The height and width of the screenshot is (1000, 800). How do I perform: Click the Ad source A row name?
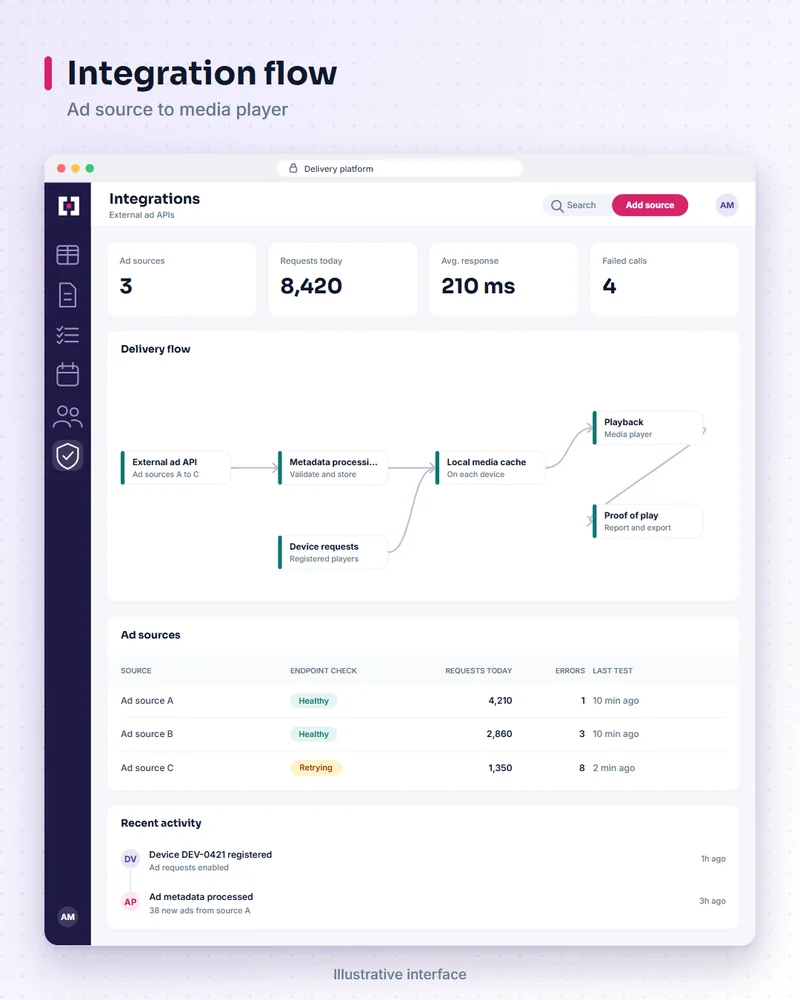pos(147,700)
